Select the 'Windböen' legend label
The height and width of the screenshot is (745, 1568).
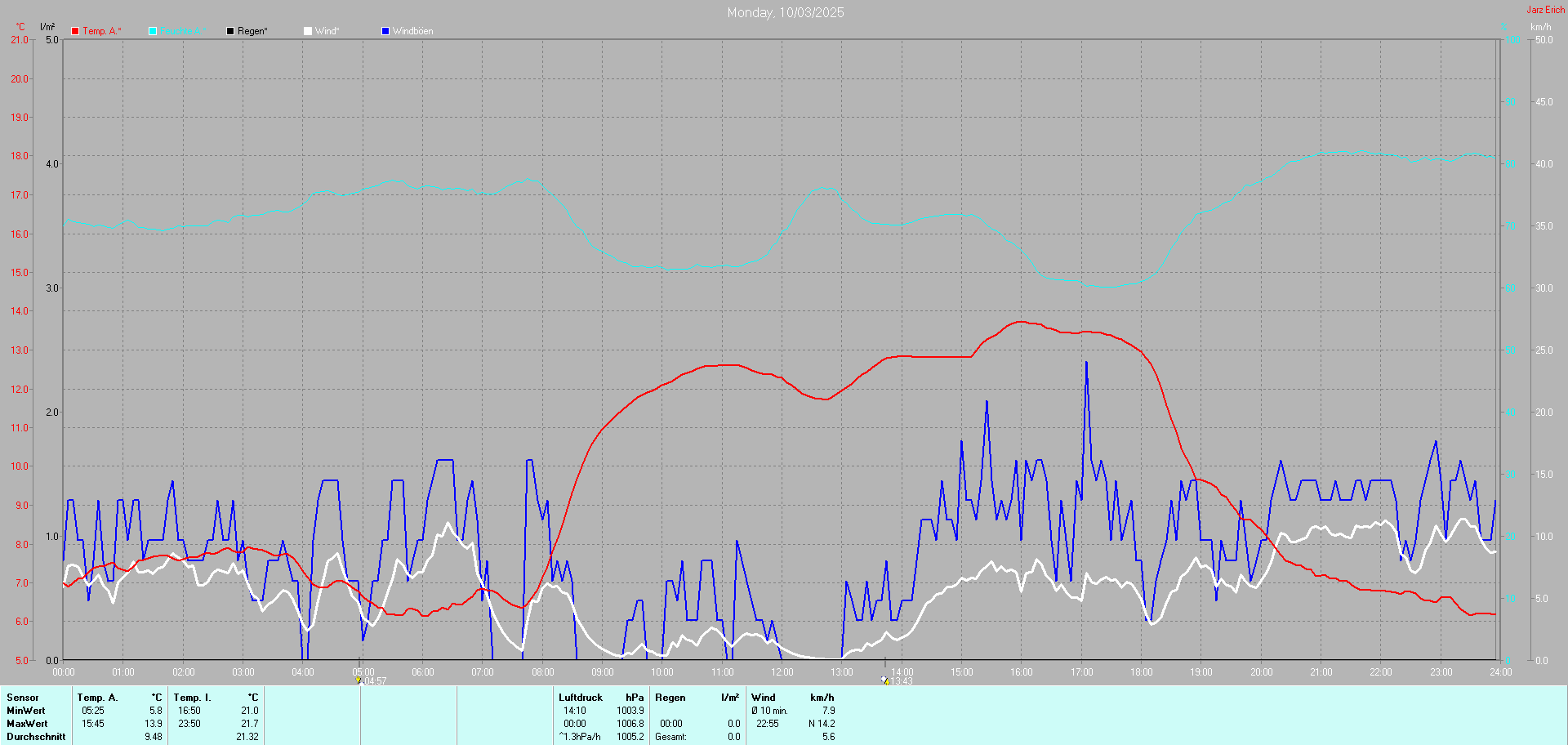413,31
